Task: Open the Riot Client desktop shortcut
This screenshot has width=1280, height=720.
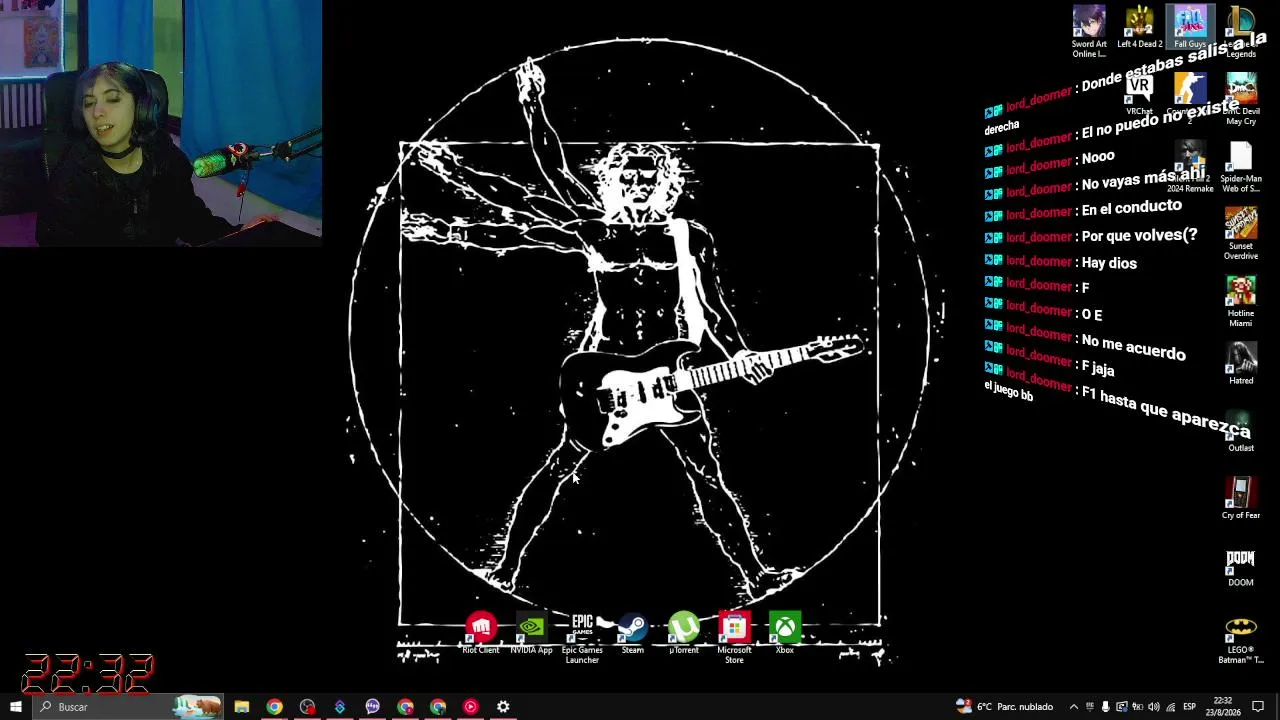Action: (481, 634)
